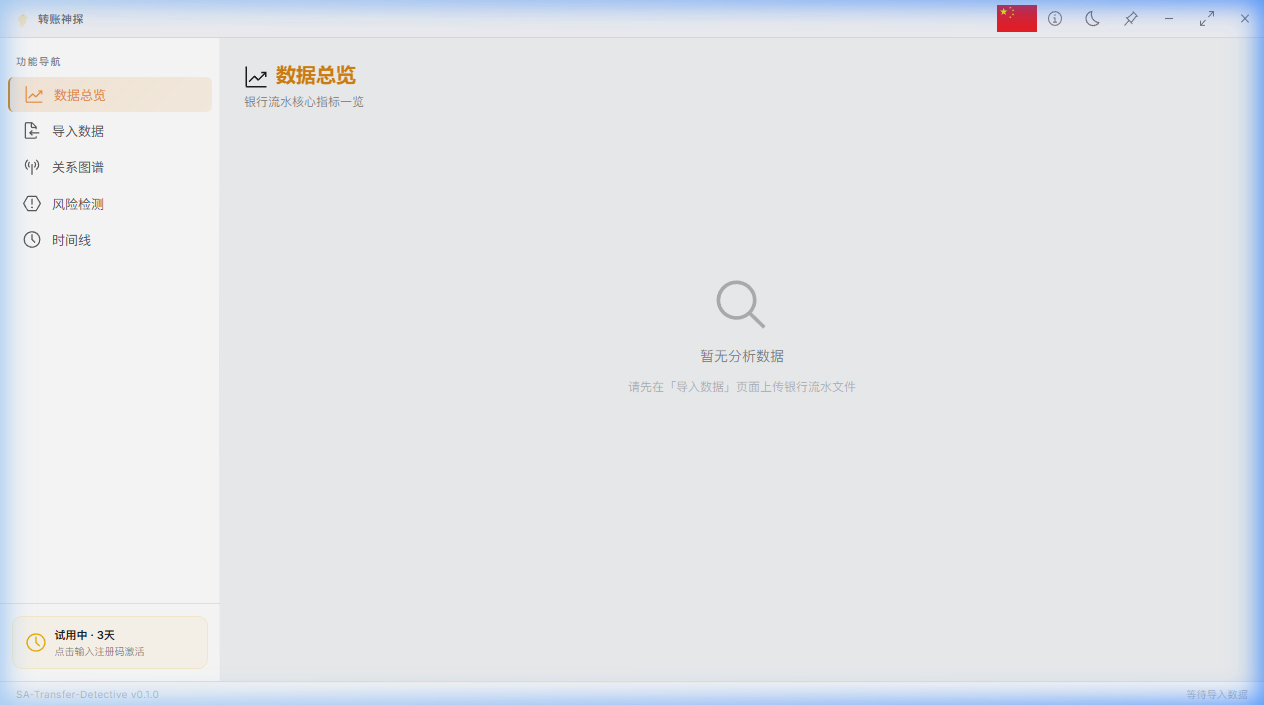Click the 关系图谱 antenna icon
Screen dimensions: 1264x705
pos(32,167)
